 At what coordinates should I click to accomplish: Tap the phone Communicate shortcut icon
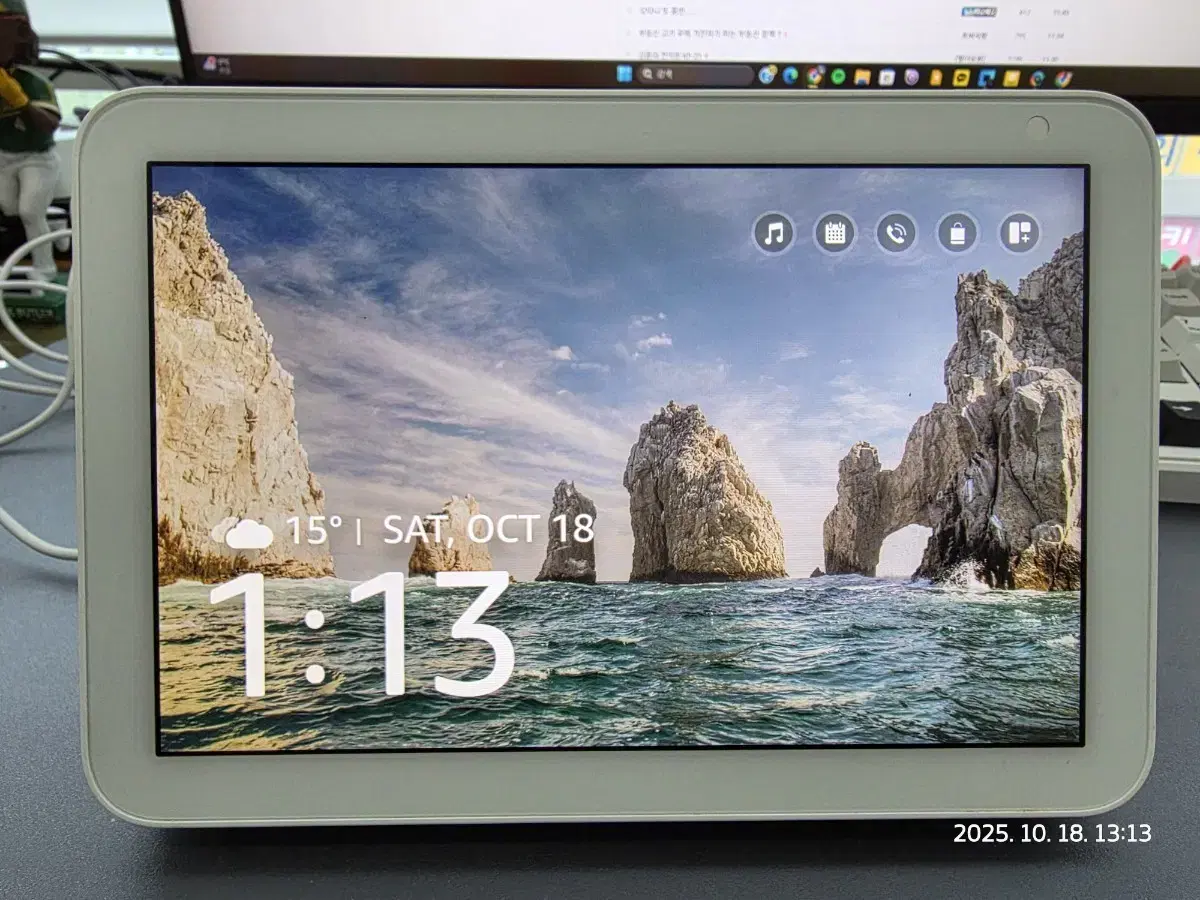pos(896,234)
